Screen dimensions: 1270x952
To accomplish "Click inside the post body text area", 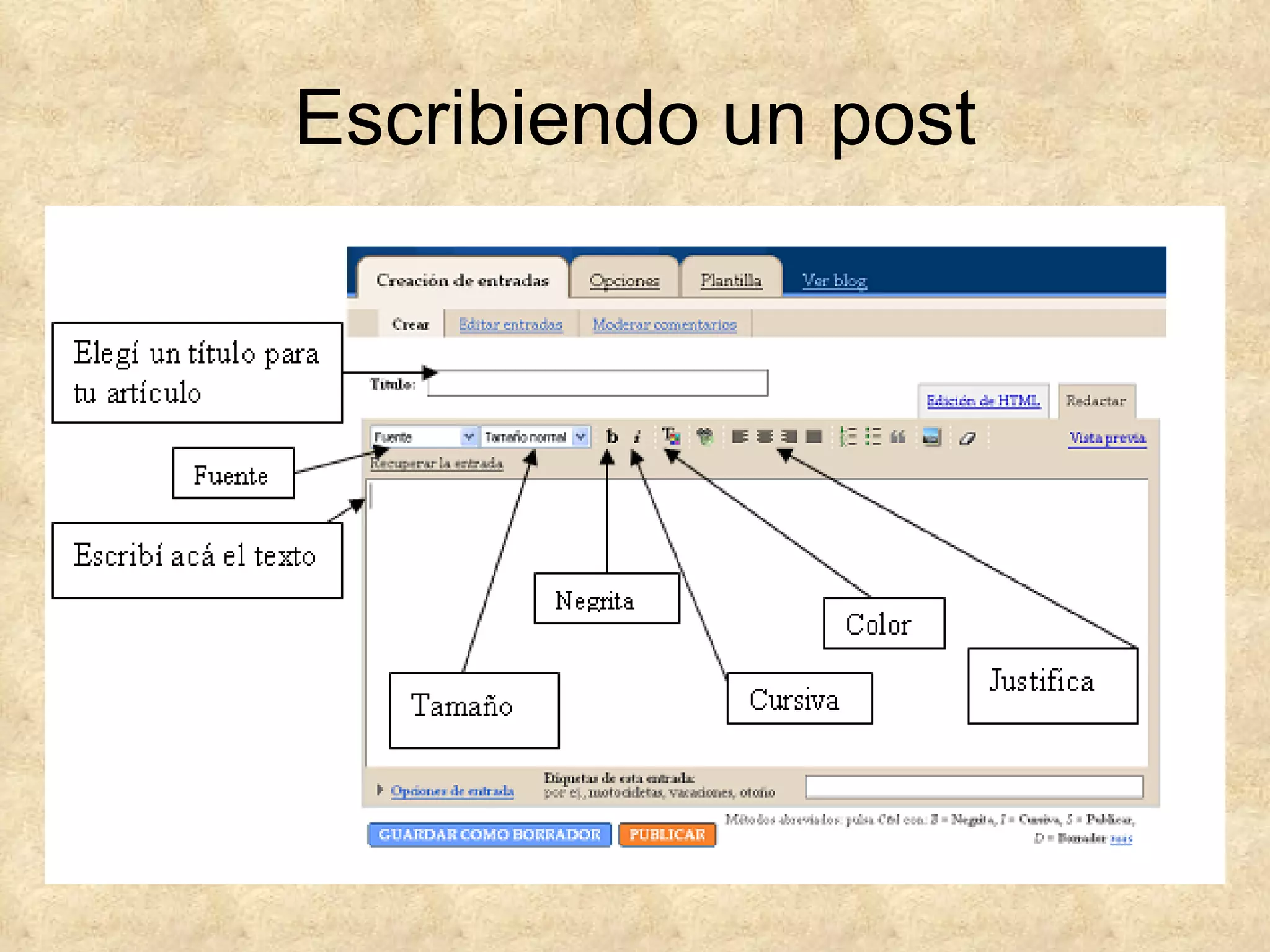I will tap(757, 622).
